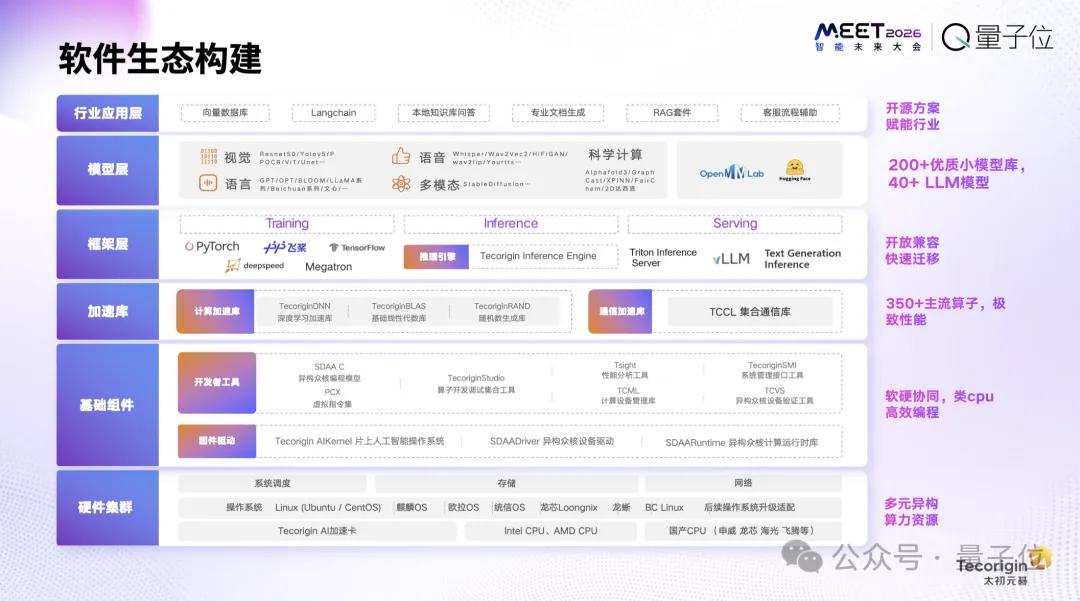Open the Serving section header
Image resolution: width=1080 pixels, height=601 pixels.
pos(735,223)
